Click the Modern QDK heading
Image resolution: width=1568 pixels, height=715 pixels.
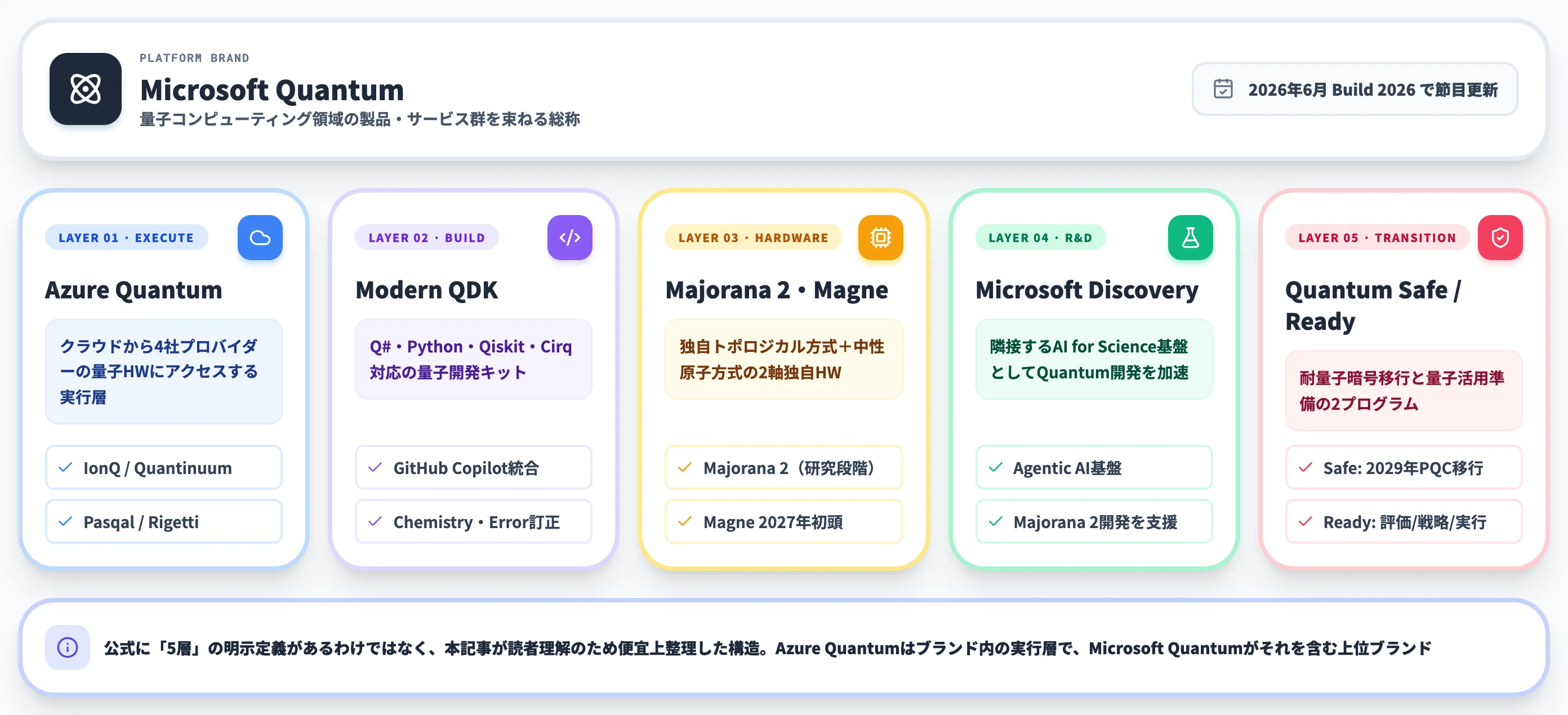pyautogui.click(x=427, y=289)
